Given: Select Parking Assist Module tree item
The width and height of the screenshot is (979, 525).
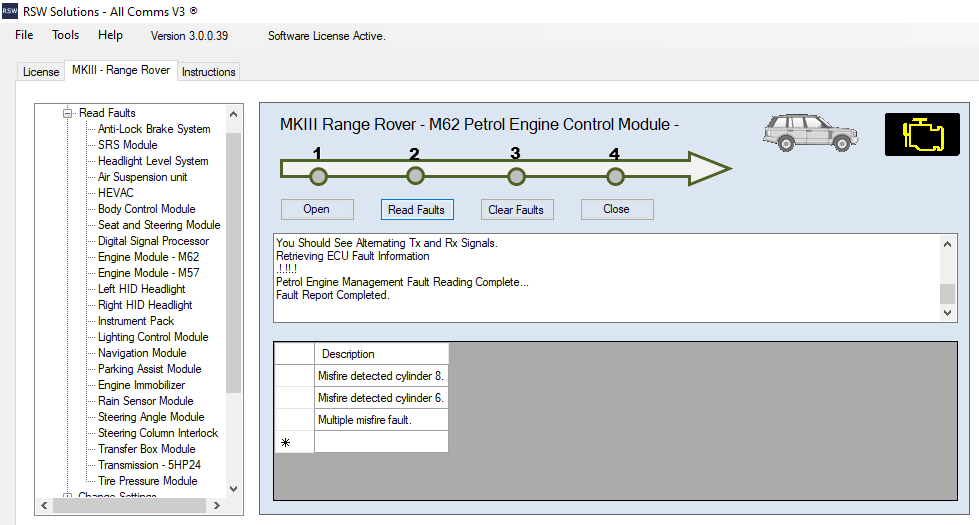Looking at the screenshot, I should pyautogui.click(x=150, y=369).
